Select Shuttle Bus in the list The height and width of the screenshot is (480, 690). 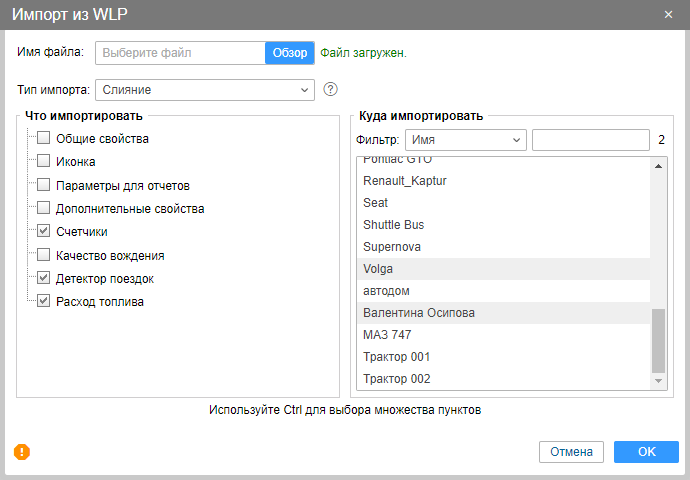[393, 225]
